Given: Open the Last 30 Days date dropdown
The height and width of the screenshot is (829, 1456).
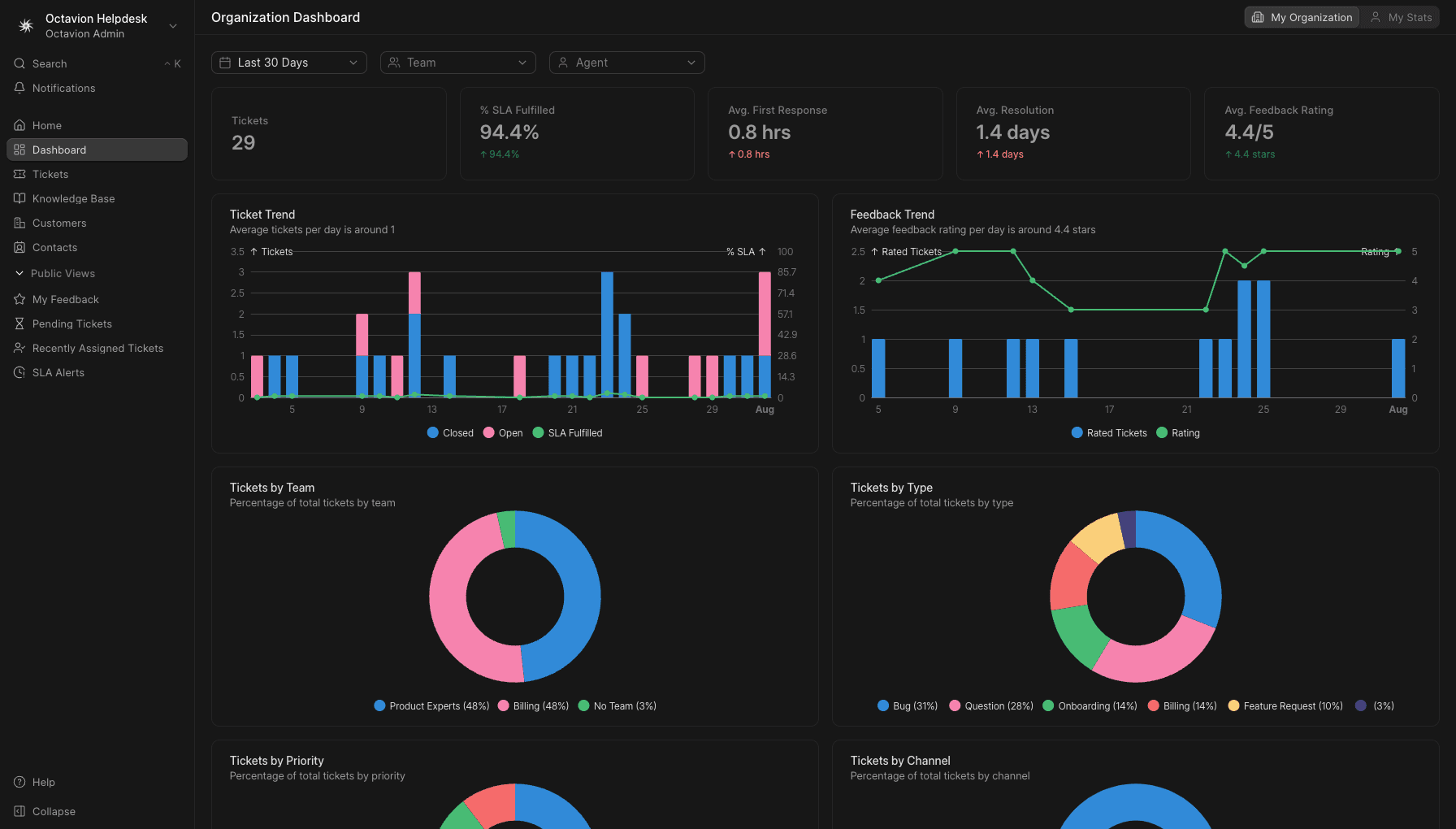Looking at the screenshot, I should [289, 63].
